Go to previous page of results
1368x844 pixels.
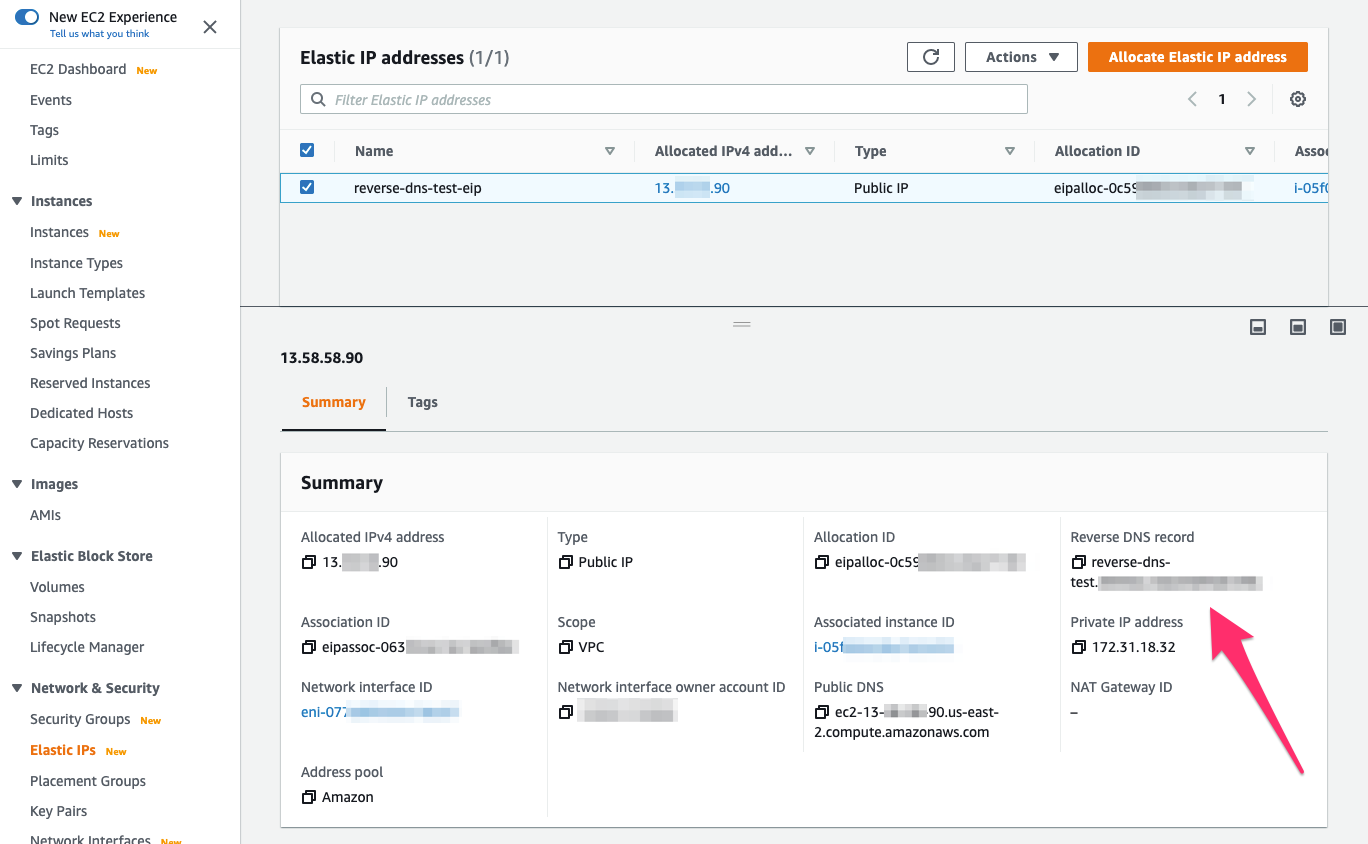tap(1192, 99)
